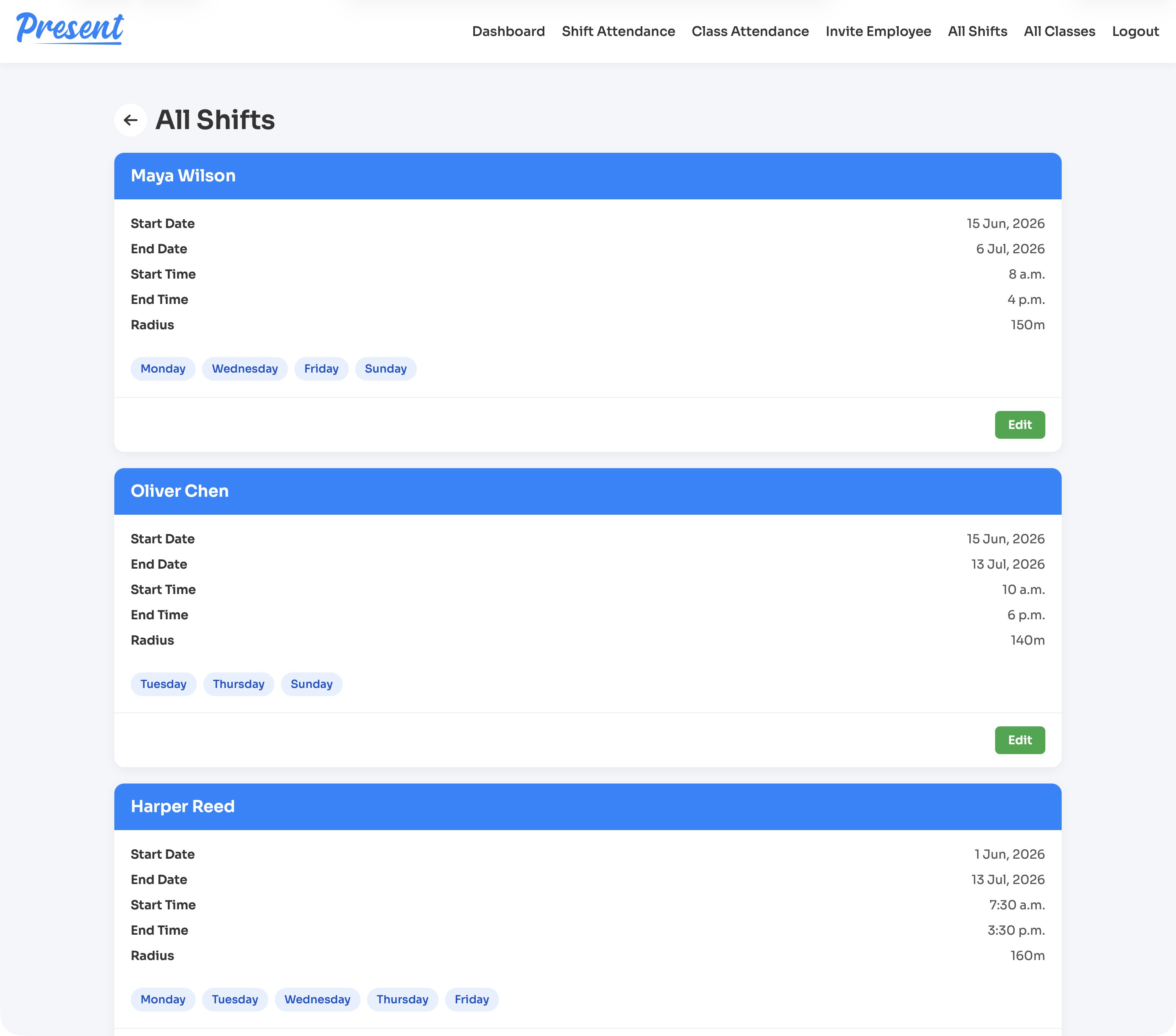The image size is (1176, 1036).
Task: Click the Present logo
Action: [x=69, y=29]
